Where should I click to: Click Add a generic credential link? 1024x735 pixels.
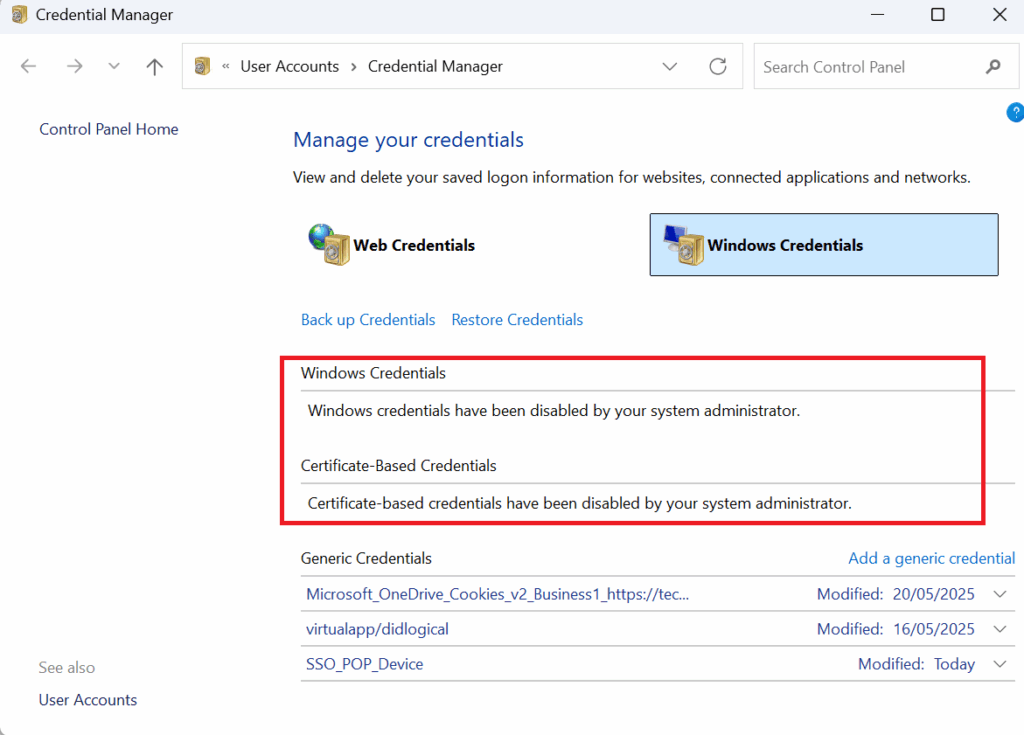click(x=931, y=558)
